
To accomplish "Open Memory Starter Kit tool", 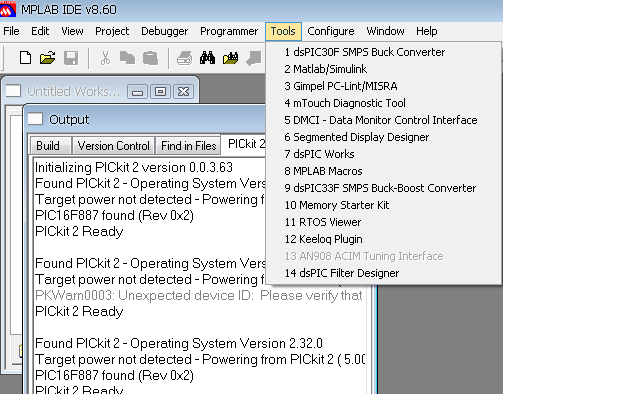I will (383, 205).
